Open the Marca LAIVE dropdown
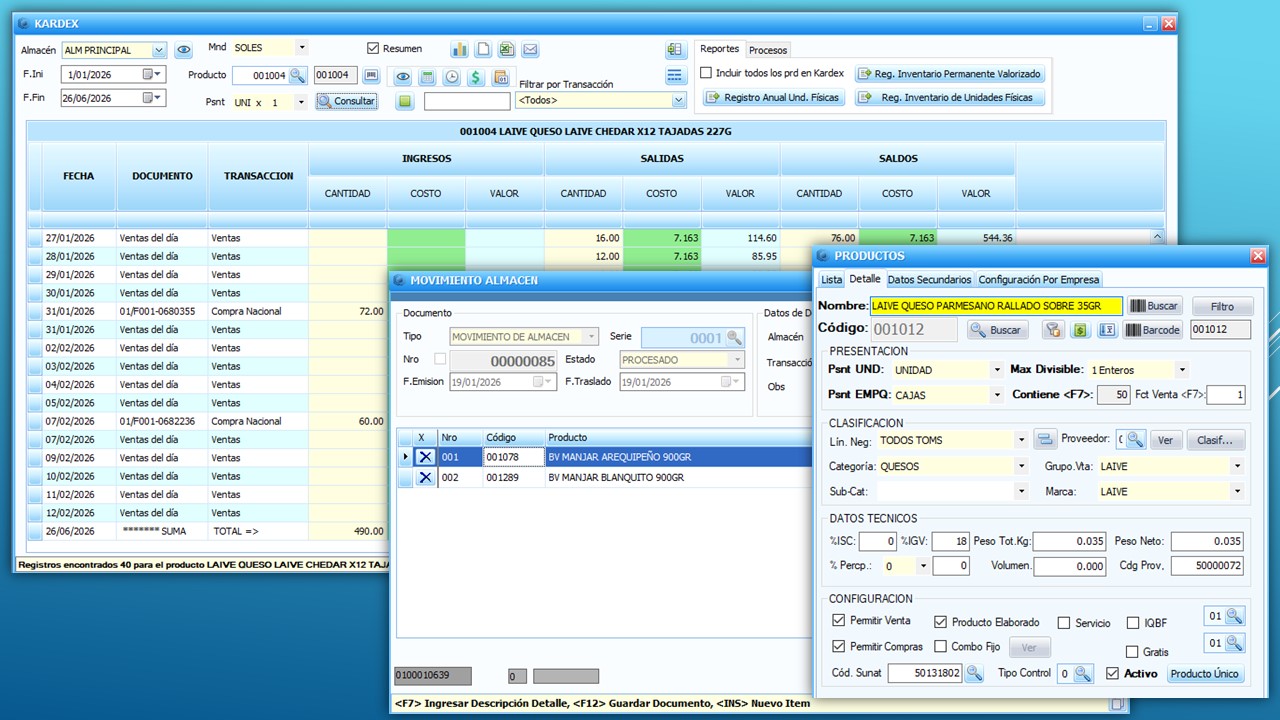1280x720 pixels. pyautogui.click(x=1237, y=492)
